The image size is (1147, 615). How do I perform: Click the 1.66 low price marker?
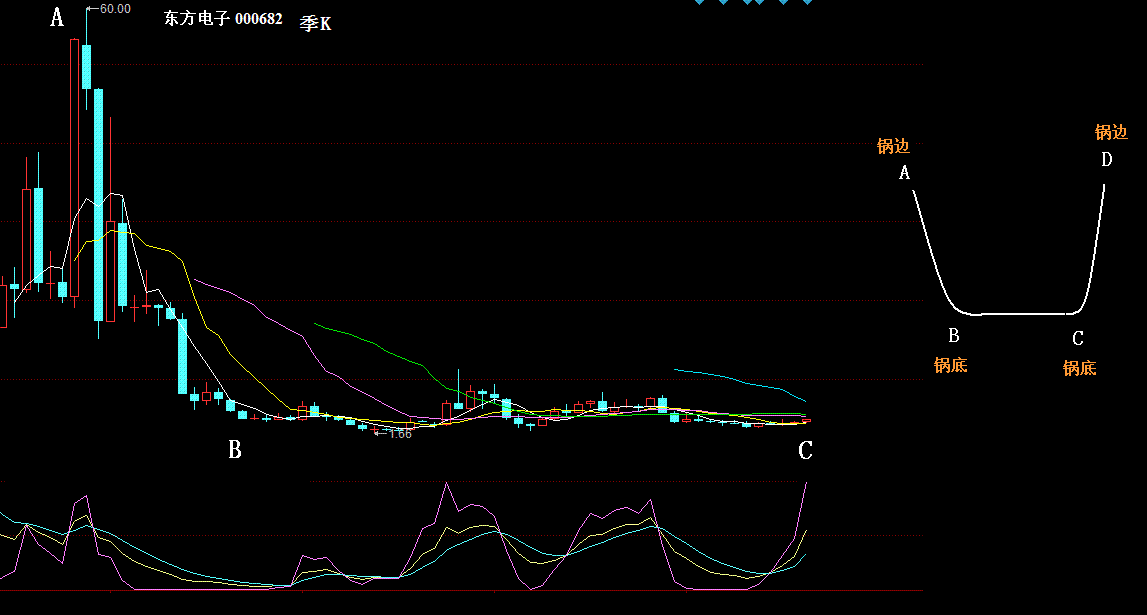point(398,434)
